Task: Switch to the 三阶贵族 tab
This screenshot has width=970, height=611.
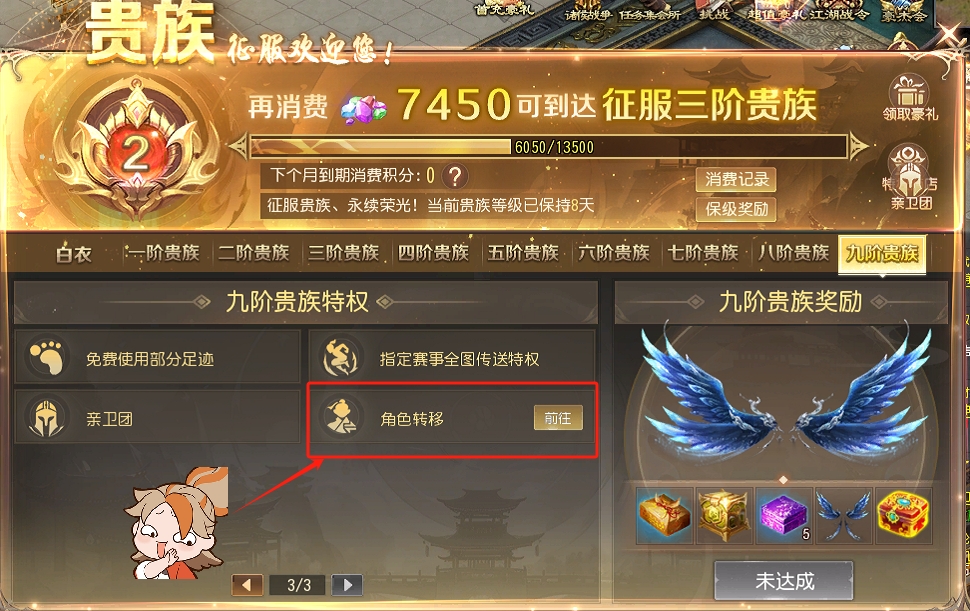Action: pos(343,253)
